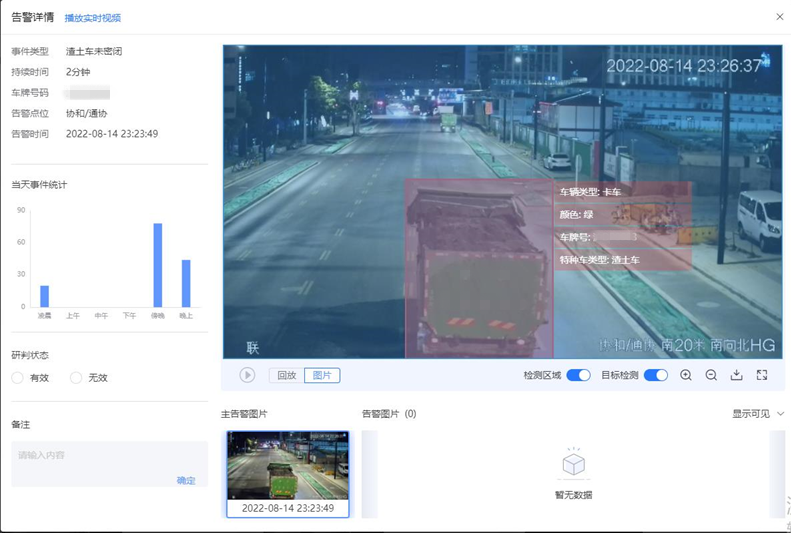Image resolution: width=791 pixels, height=533 pixels.
Task: Click 确定 to submit the remark
Action: pos(186,481)
